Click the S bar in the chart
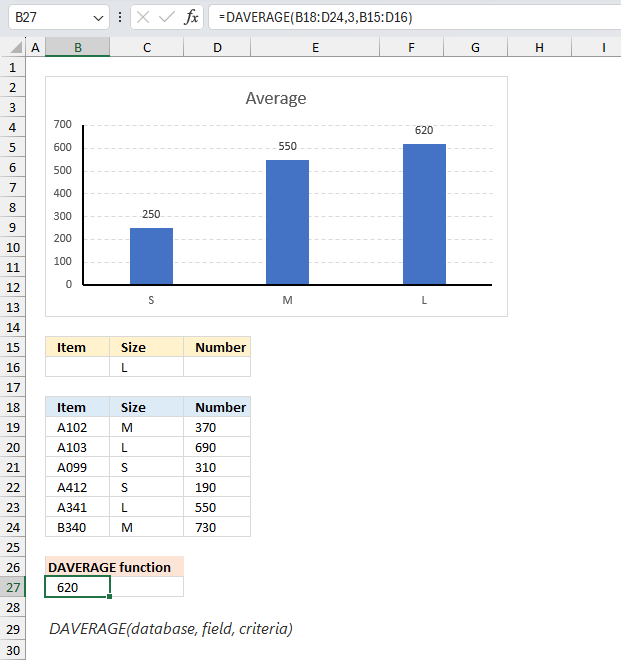This screenshot has height=660, width=621. pos(151,256)
